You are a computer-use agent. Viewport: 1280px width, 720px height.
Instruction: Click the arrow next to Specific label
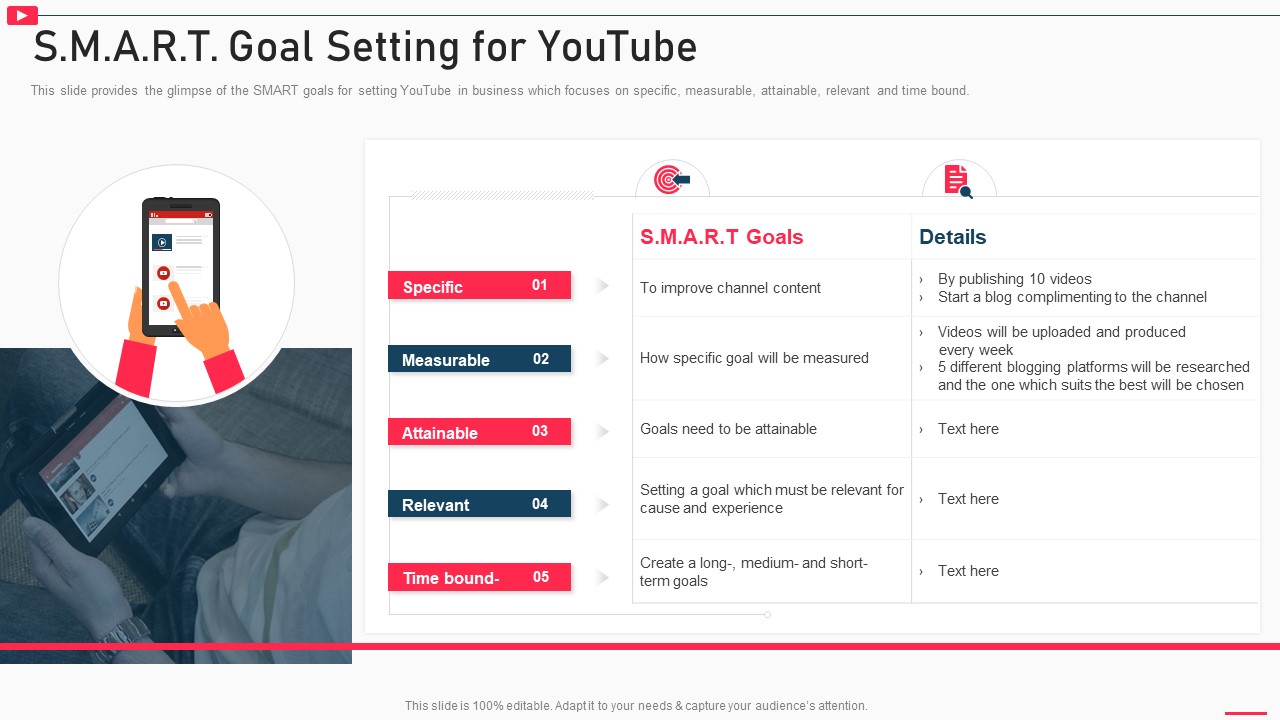(x=602, y=286)
